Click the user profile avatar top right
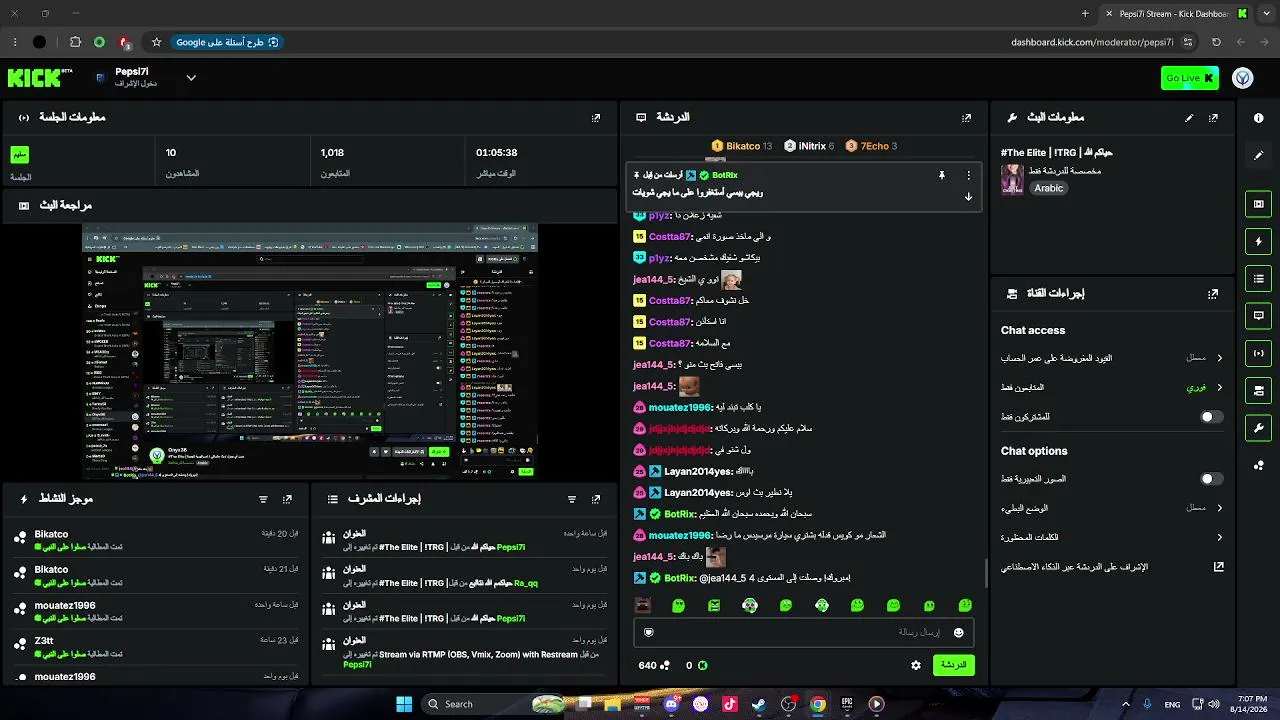Image resolution: width=1280 pixels, height=720 pixels. tap(1243, 78)
